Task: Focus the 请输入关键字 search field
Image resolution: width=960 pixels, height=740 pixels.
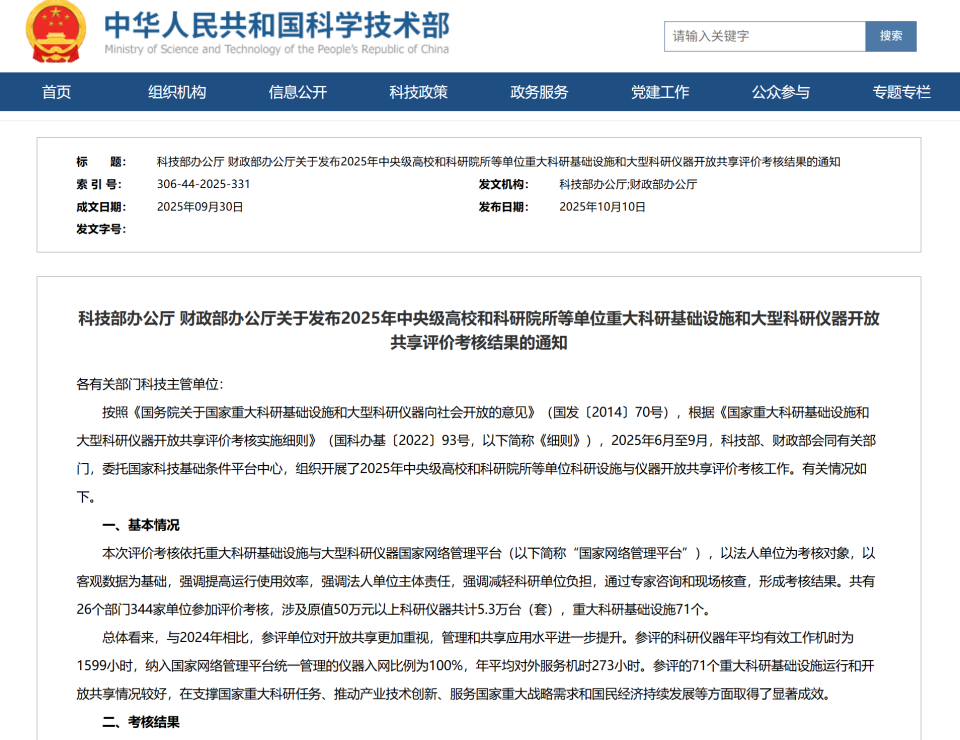Action: (764, 36)
